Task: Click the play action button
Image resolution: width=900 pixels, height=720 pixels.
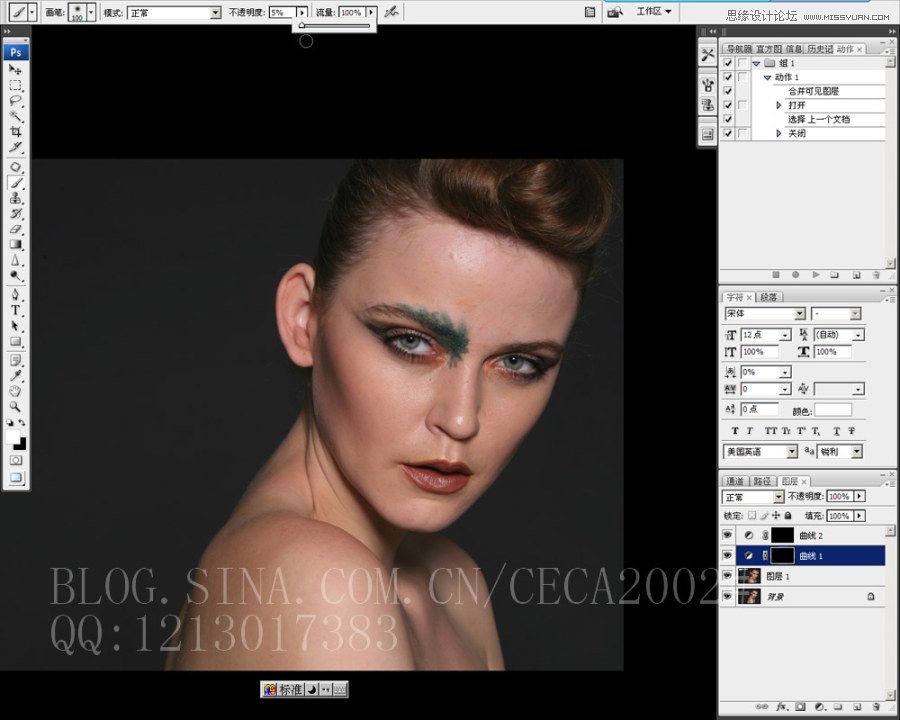Action: point(816,274)
